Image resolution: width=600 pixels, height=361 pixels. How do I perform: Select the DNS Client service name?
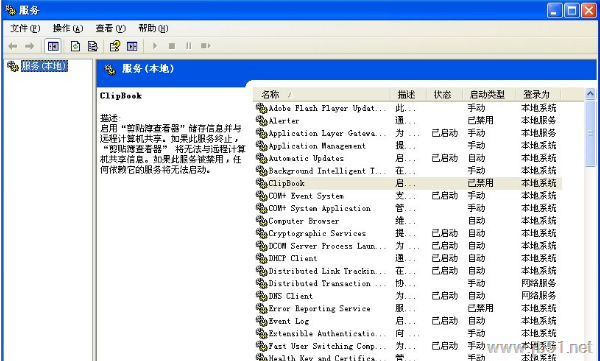(x=290, y=296)
